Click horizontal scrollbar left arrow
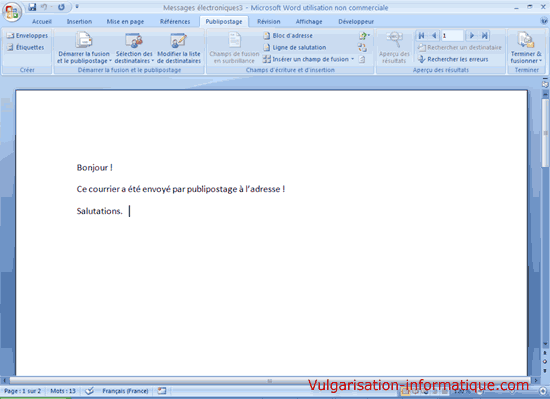The image size is (550, 399). pyautogui.click(x=5, y=380)
